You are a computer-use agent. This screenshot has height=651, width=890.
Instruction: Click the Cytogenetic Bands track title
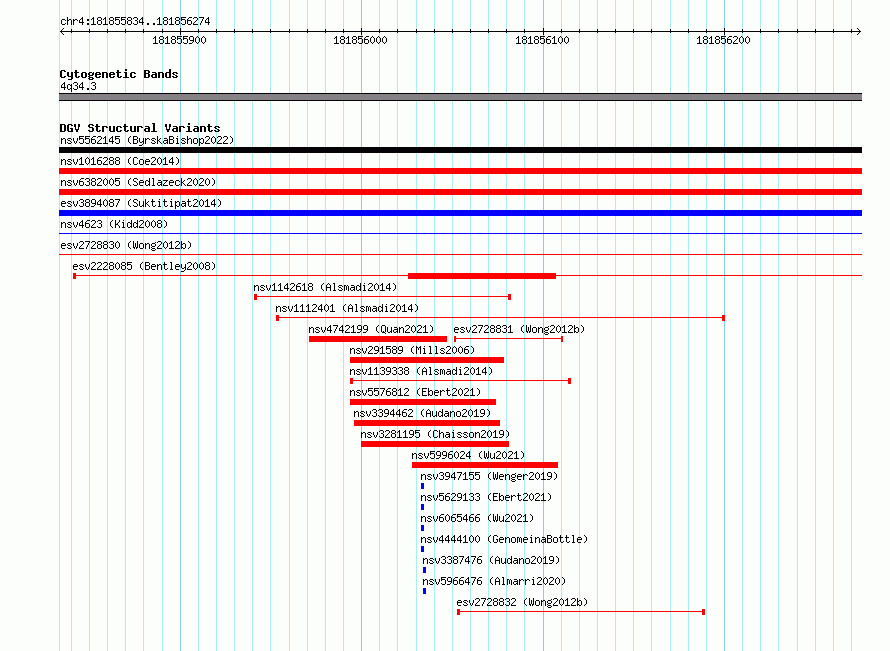pos(119,74)
